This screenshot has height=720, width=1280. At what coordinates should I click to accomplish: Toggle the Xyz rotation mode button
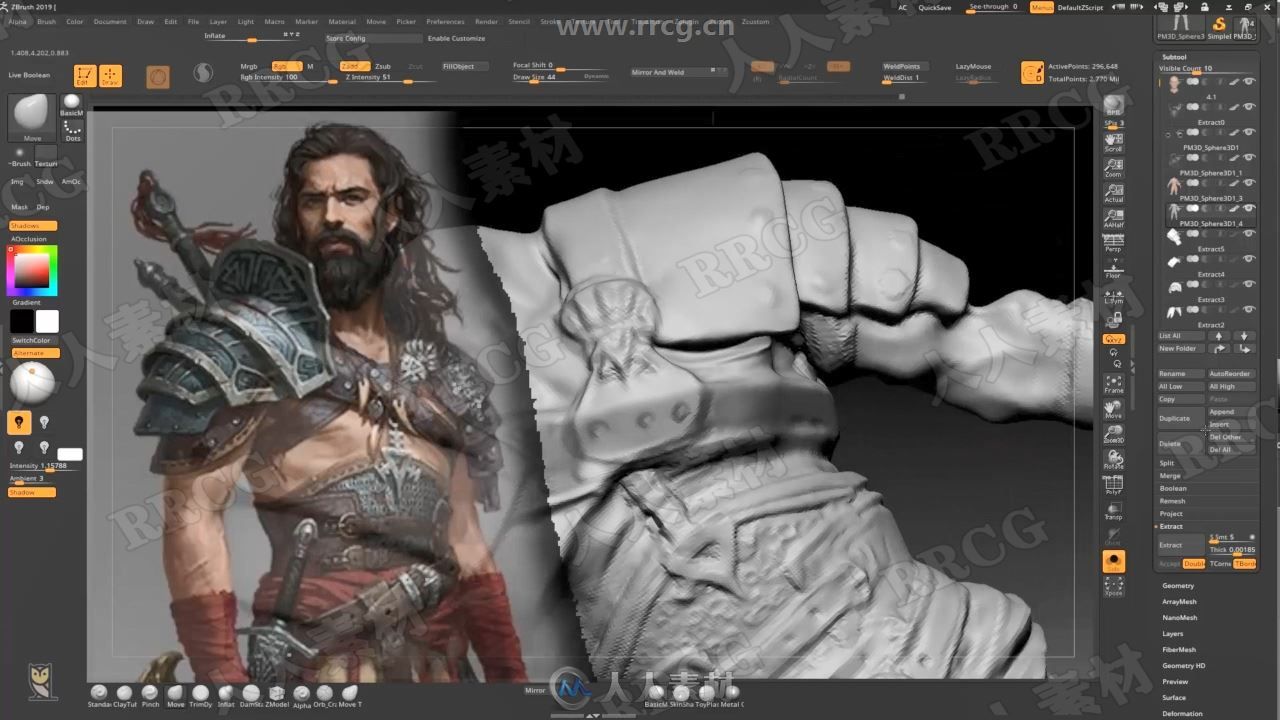tap(1113, 339)
